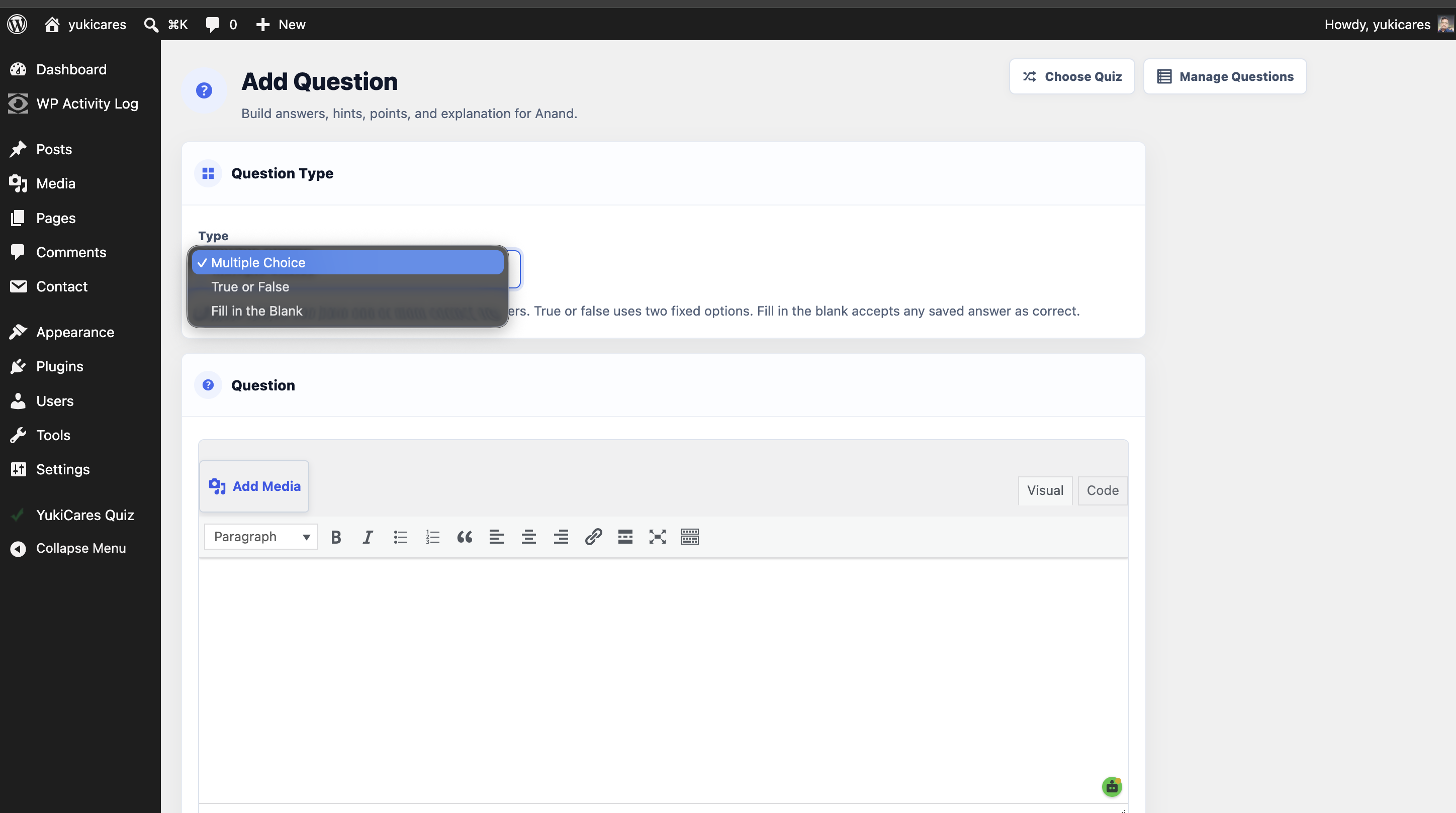
Task: Click into the question editor text area
Action: click(663, 681)
